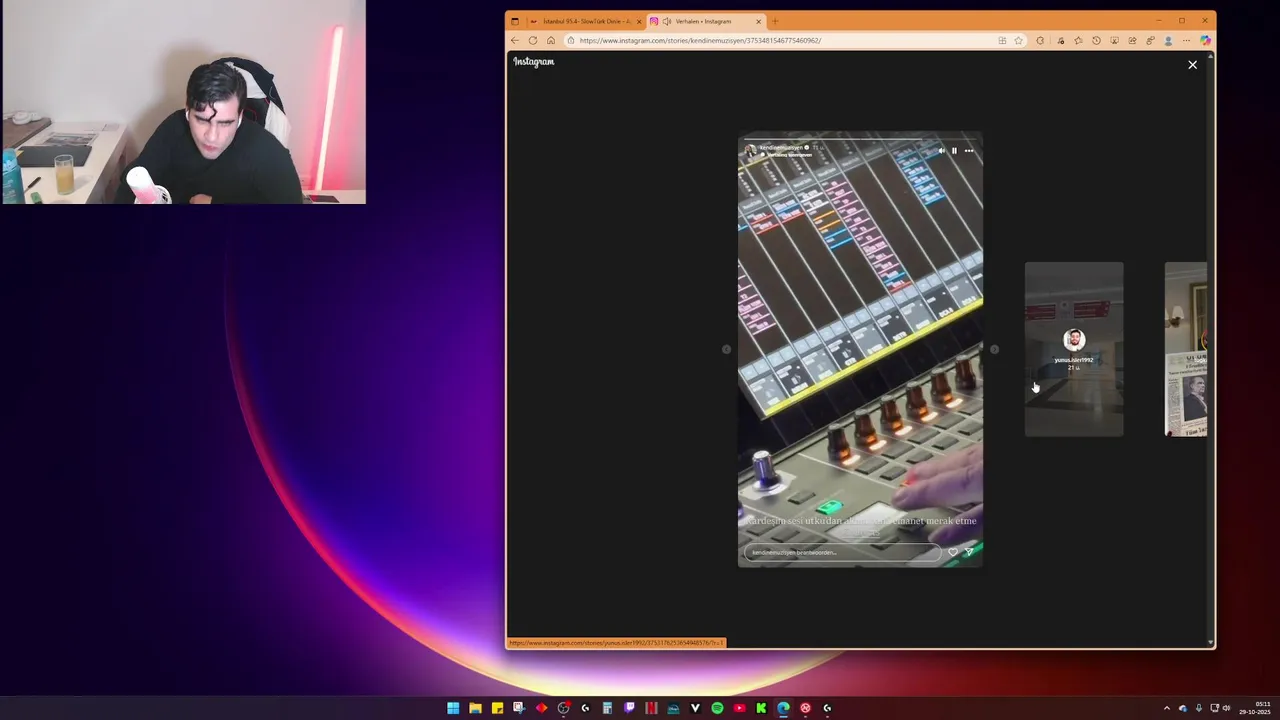Open the tab actions menu icon
The width and height of the screenshot is (1280, 720).
point(515,21)
